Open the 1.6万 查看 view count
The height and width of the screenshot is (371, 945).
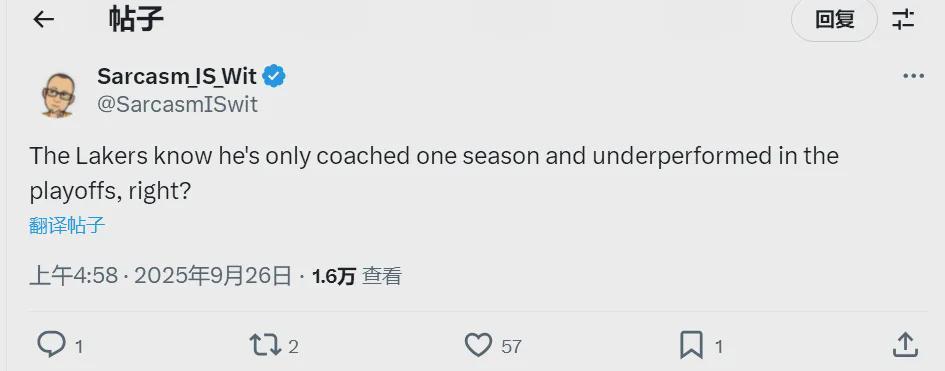(357, 276)
